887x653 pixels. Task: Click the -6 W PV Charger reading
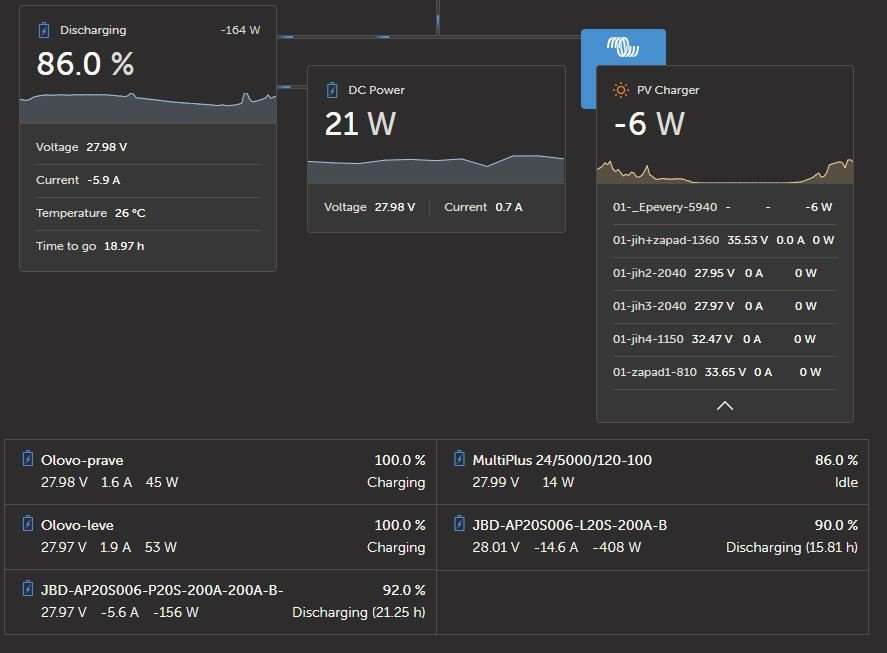click(x=649, y=124)
